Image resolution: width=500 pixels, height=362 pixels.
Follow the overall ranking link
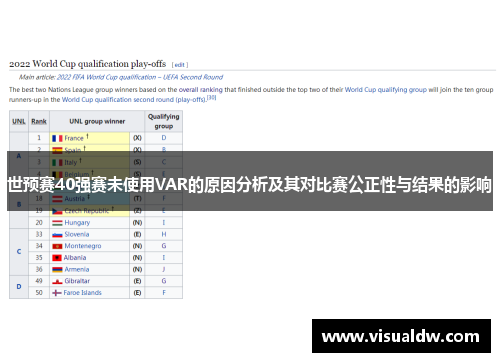point(200,90)
